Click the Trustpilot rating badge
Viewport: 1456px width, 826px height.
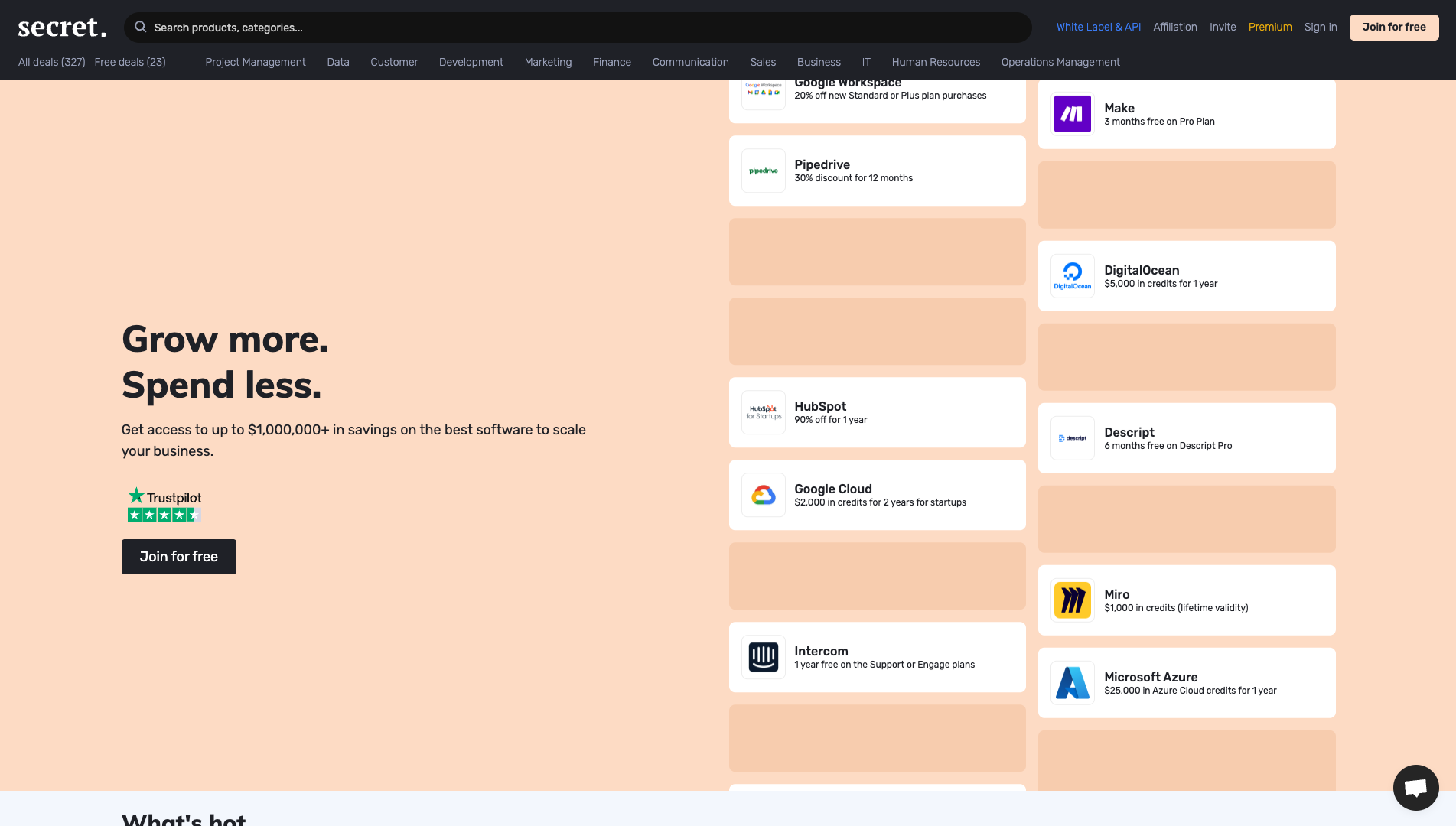(x=164, y=505)
